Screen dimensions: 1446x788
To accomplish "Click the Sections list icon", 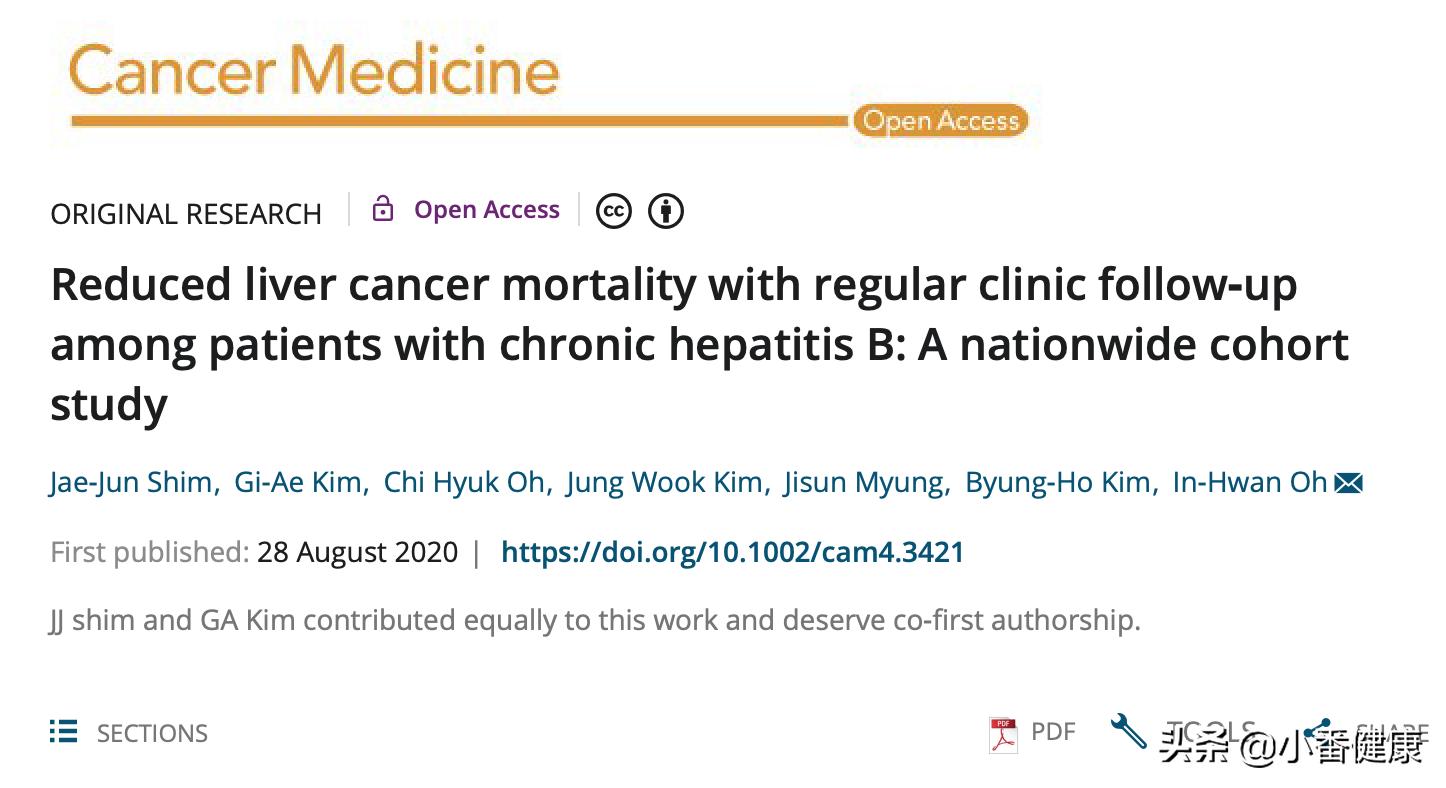I will (64, 732).
